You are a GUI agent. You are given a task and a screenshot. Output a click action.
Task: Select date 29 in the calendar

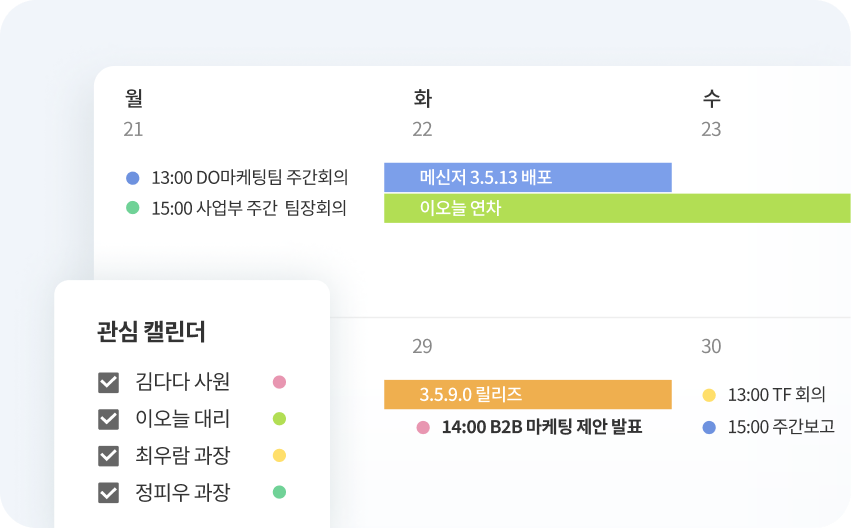[x=422, y=346]
